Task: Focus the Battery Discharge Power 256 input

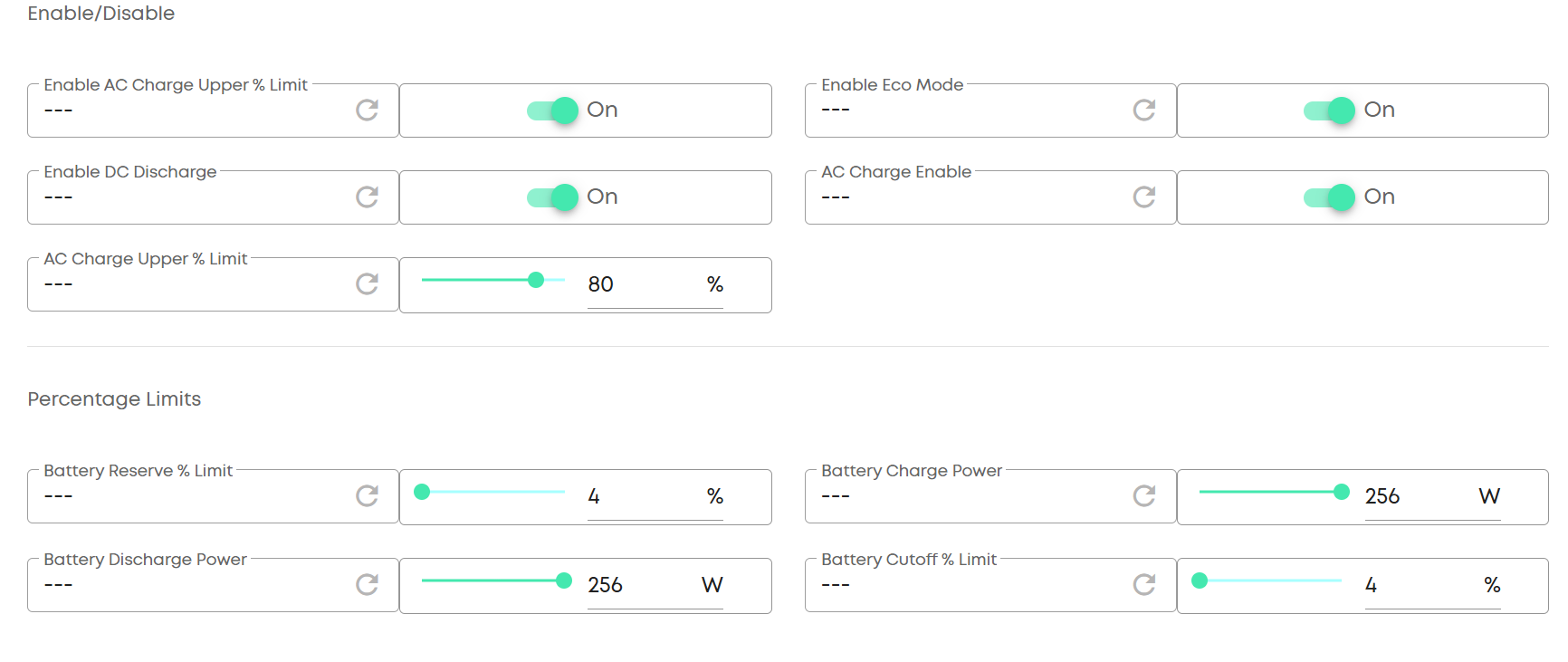Action: (639, 585)
